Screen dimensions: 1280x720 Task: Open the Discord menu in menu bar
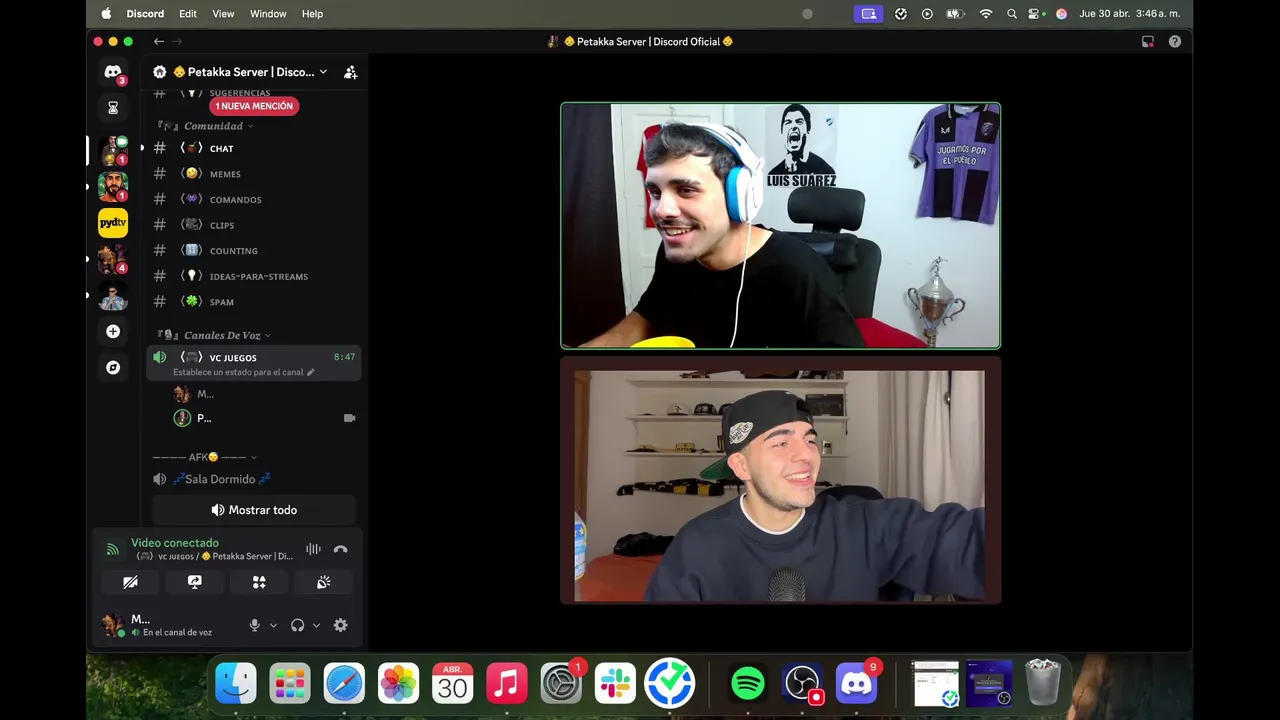coord(145,14)
